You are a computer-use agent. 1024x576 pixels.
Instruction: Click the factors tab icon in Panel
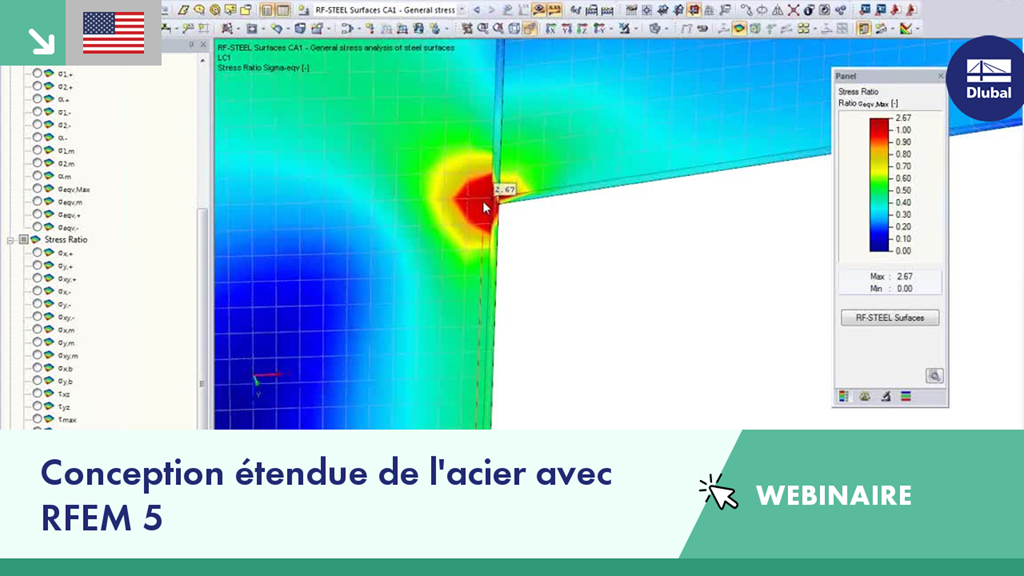pyautogui.click(x=865, y=396)
